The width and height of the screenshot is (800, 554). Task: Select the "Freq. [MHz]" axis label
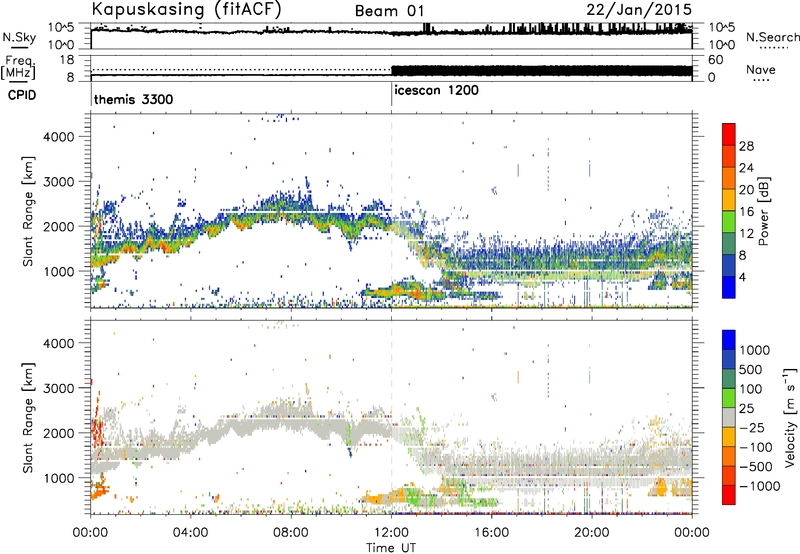(x=18, y=67)
